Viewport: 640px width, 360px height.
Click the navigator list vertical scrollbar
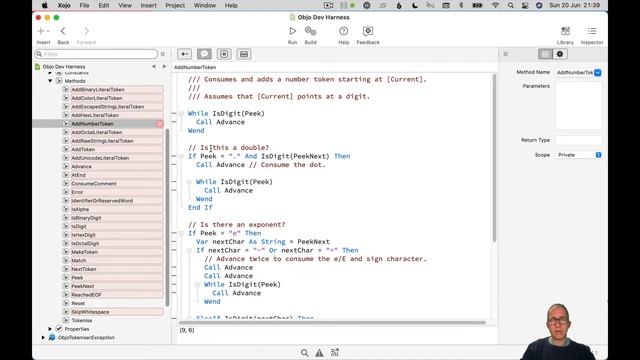tap(167, 218)
